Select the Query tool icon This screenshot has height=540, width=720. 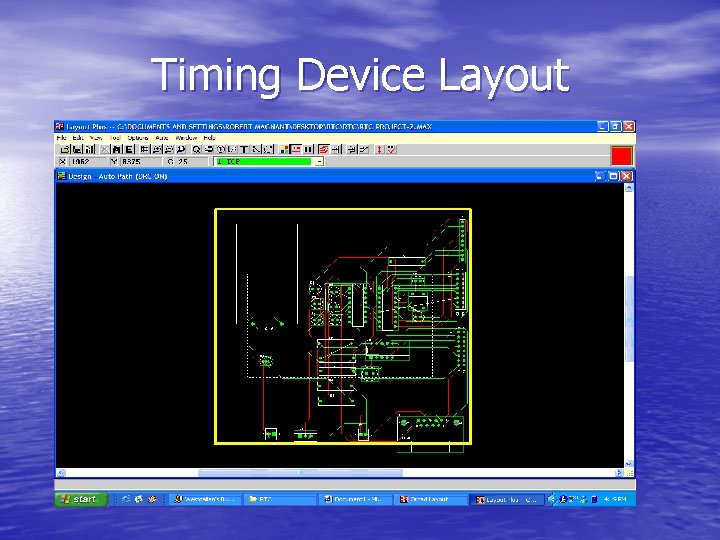[x=197, y=149]
